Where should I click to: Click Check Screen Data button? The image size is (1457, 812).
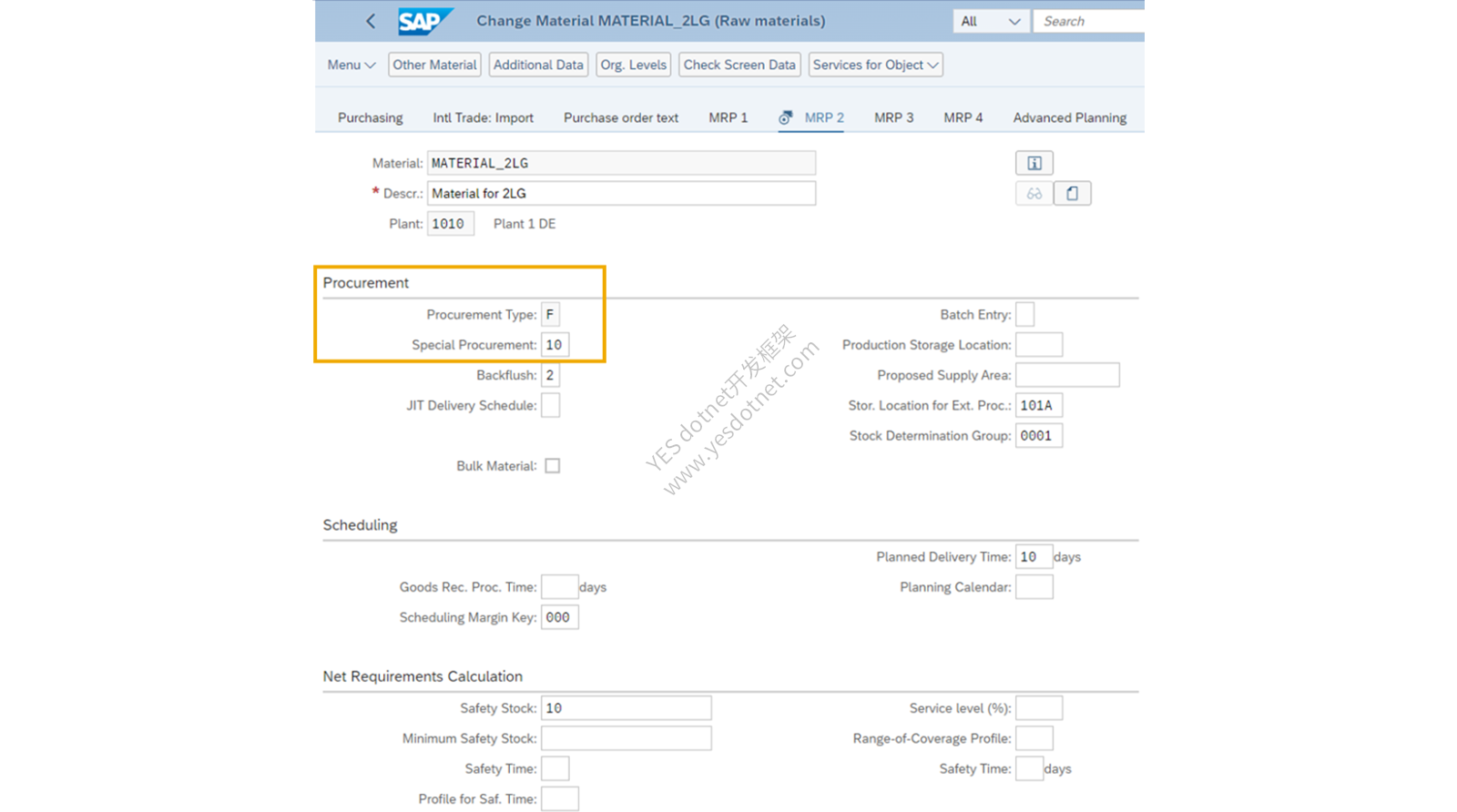click(739, 65)
